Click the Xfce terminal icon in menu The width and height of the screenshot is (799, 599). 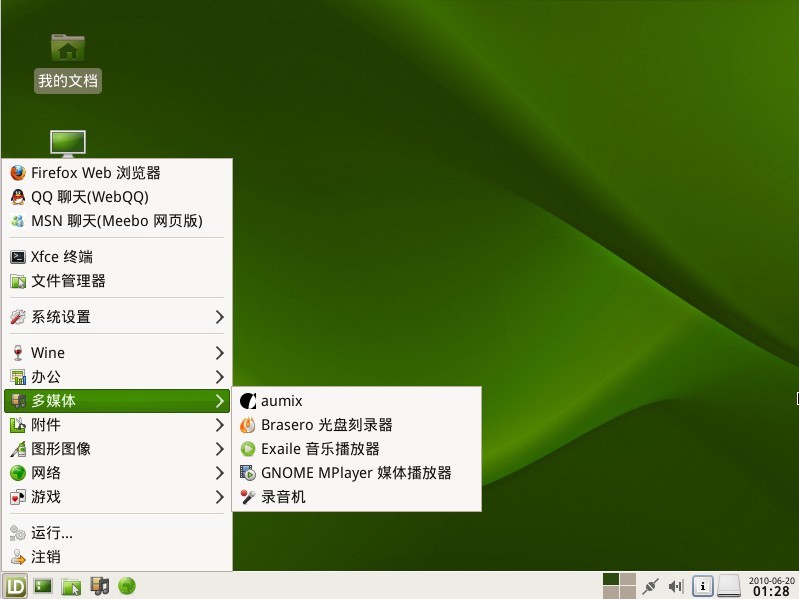click(x=18, y=257)
